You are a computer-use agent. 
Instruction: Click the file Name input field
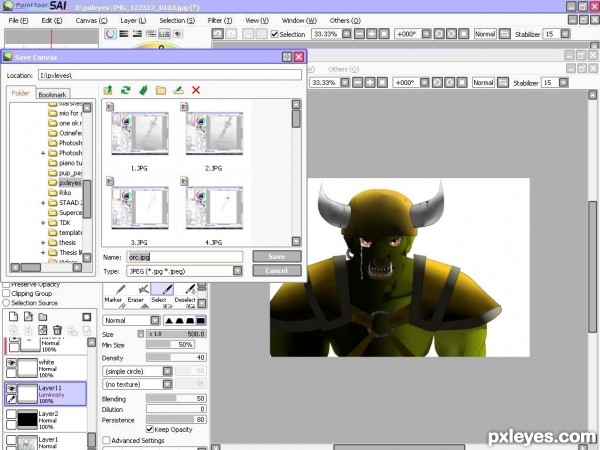[184, 257]
